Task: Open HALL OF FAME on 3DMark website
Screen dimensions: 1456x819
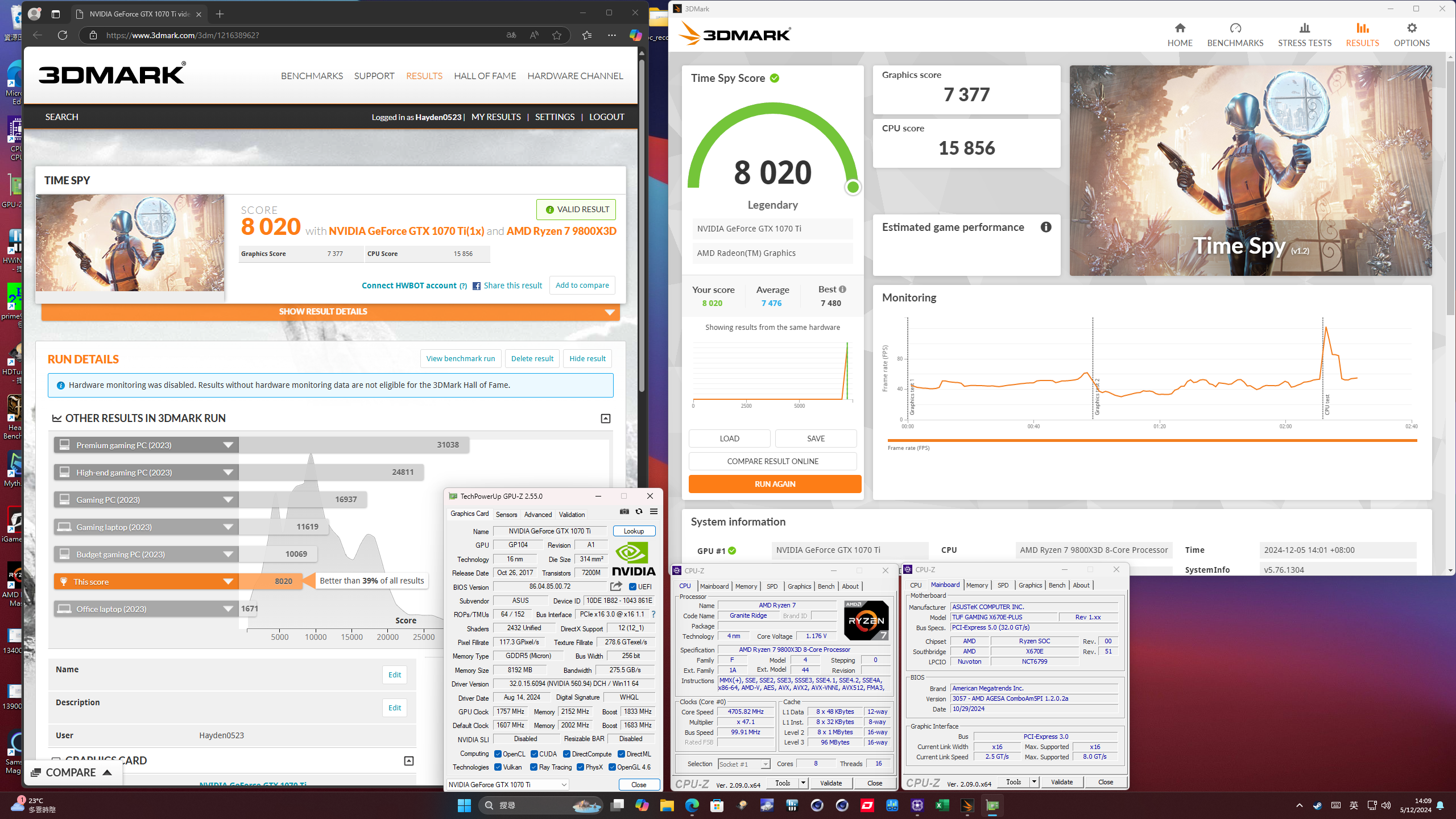Action: (485, 76)
